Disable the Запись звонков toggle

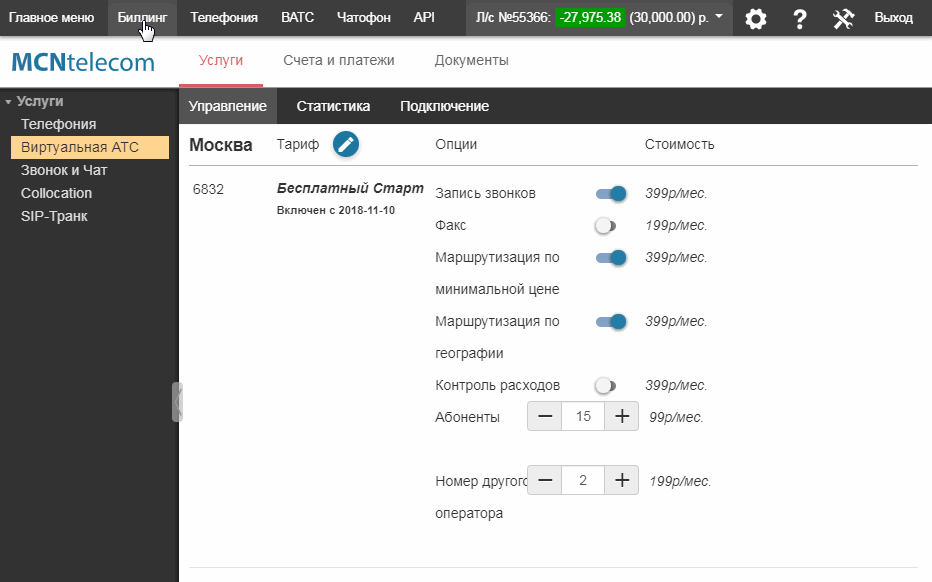(611, 194)
